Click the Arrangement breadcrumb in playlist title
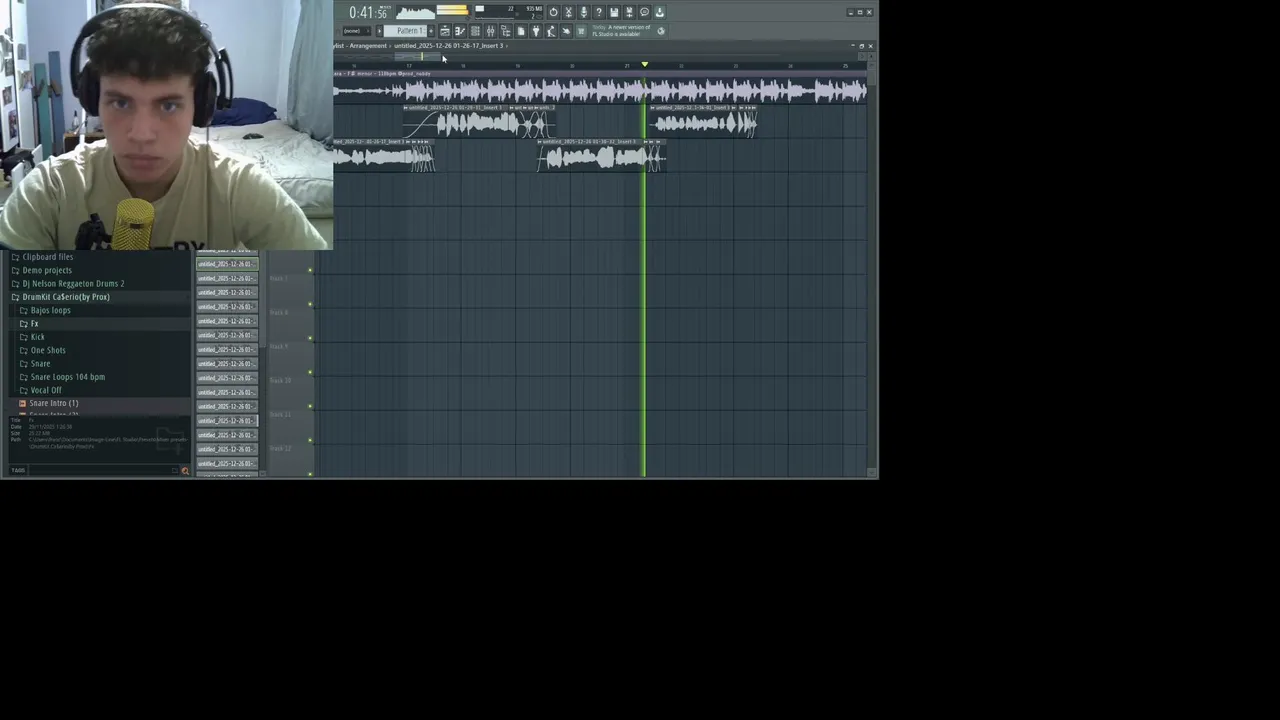This screenshot has height=720, width=1280. 368,46
